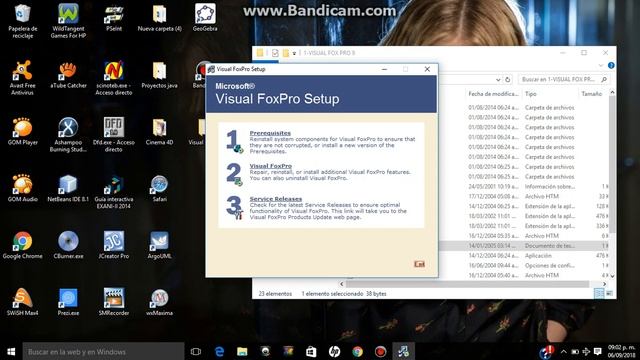Click the Exit button in FoxPro Setup
This screenshot has height=360, width=640.
click(419, 264)
